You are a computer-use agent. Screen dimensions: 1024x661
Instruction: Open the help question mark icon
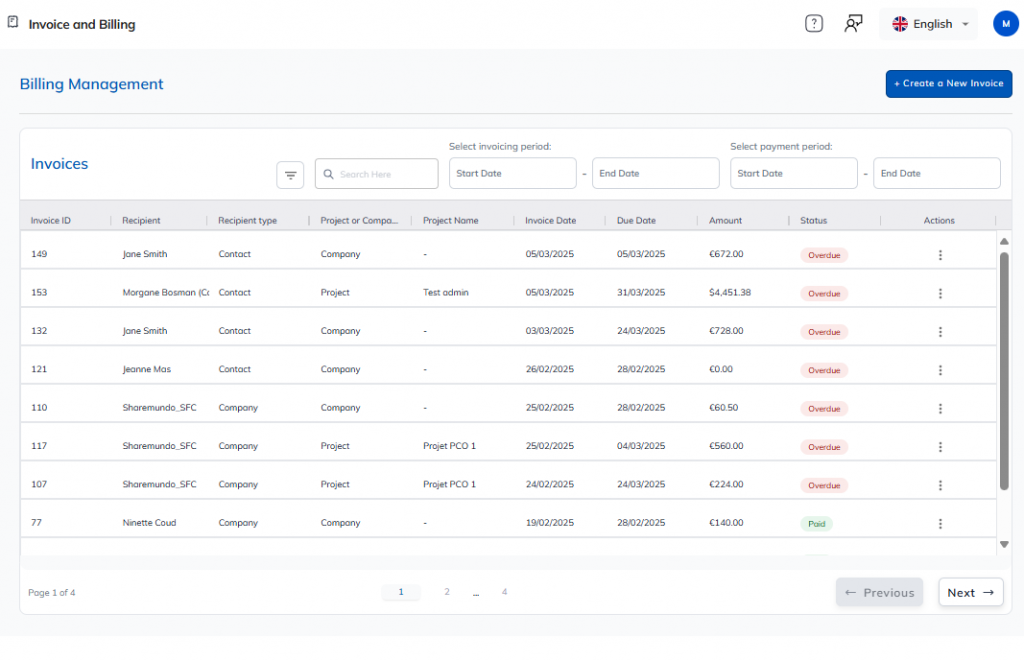pyautogui.click(x=814, y=24)
